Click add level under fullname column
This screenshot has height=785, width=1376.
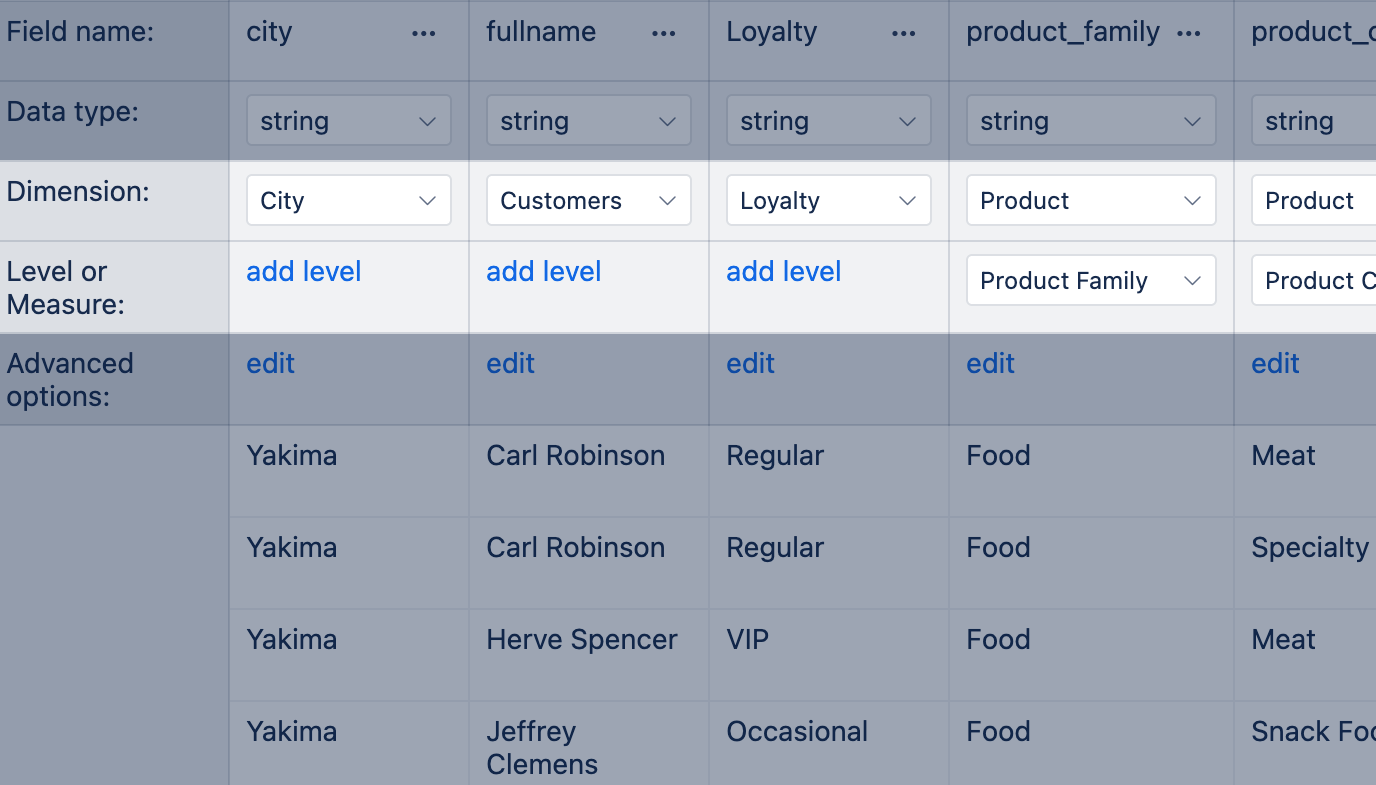click(544, 272)
